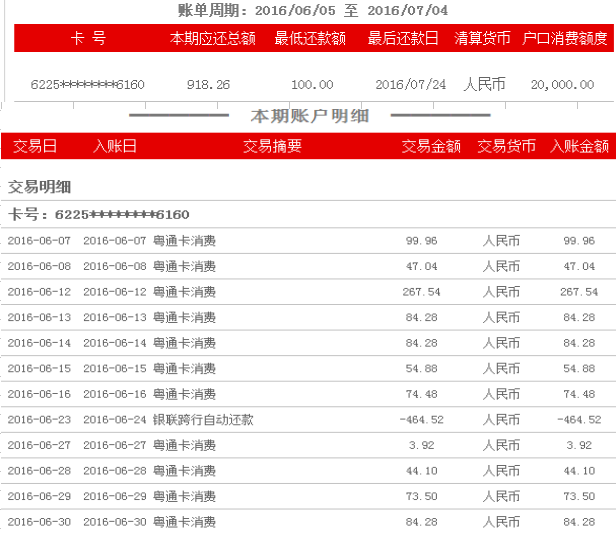Click the total due amount 918.26

[208, 85]
